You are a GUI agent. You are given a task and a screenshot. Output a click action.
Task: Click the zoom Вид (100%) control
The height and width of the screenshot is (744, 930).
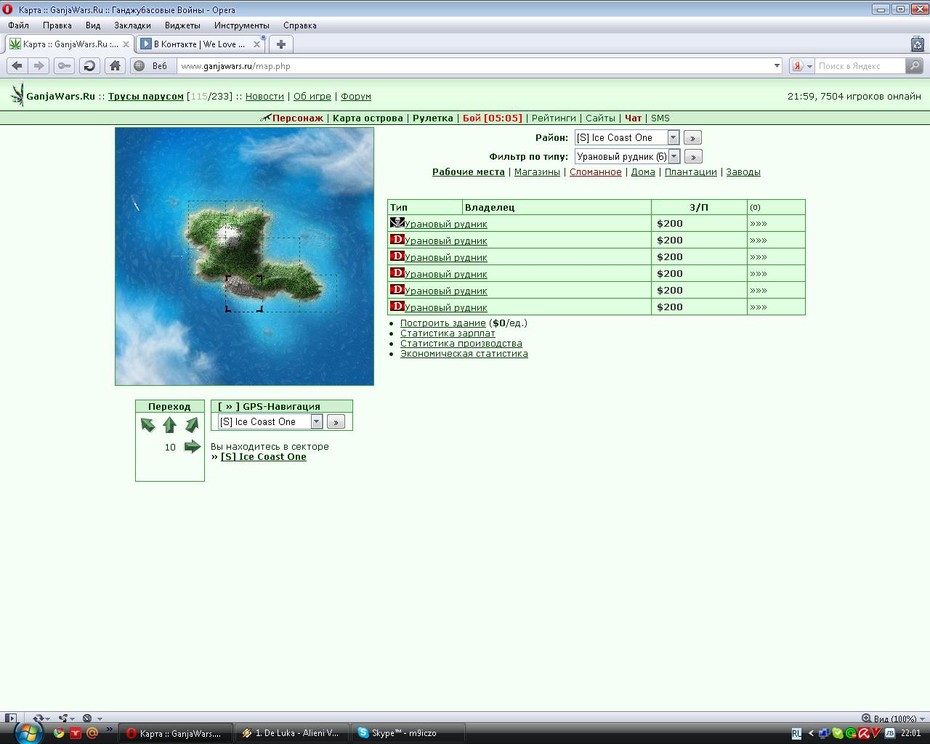[893, 718]
